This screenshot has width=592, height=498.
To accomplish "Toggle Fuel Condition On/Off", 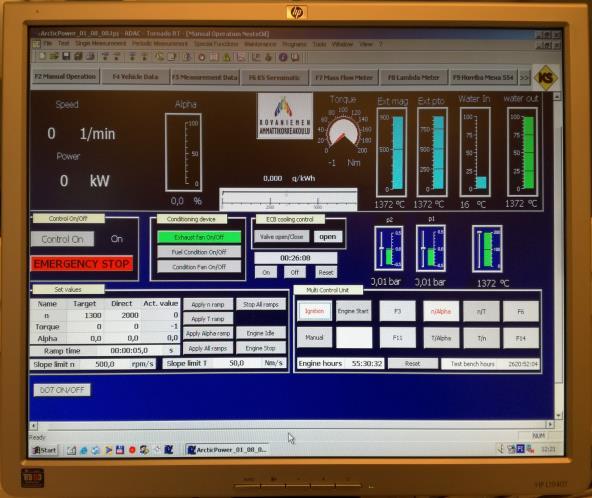I will 199,252.
